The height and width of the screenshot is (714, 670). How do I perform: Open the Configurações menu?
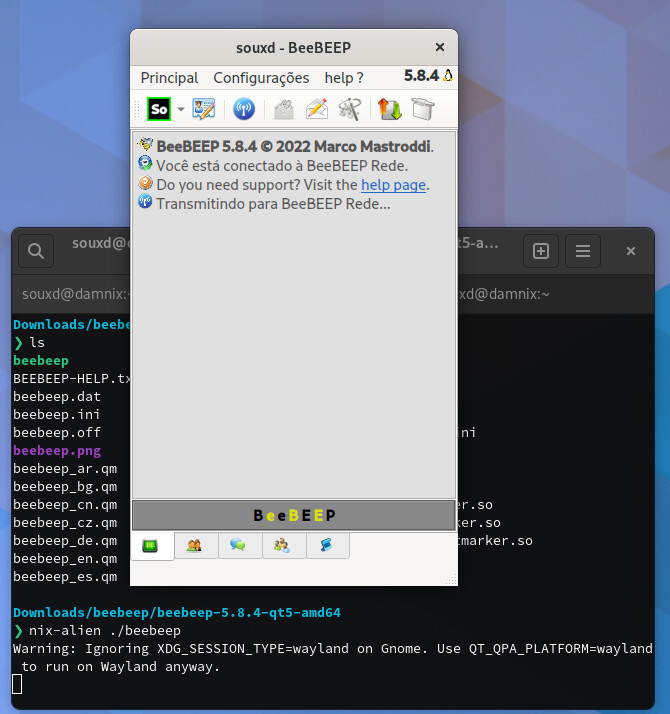click(261, 77)
